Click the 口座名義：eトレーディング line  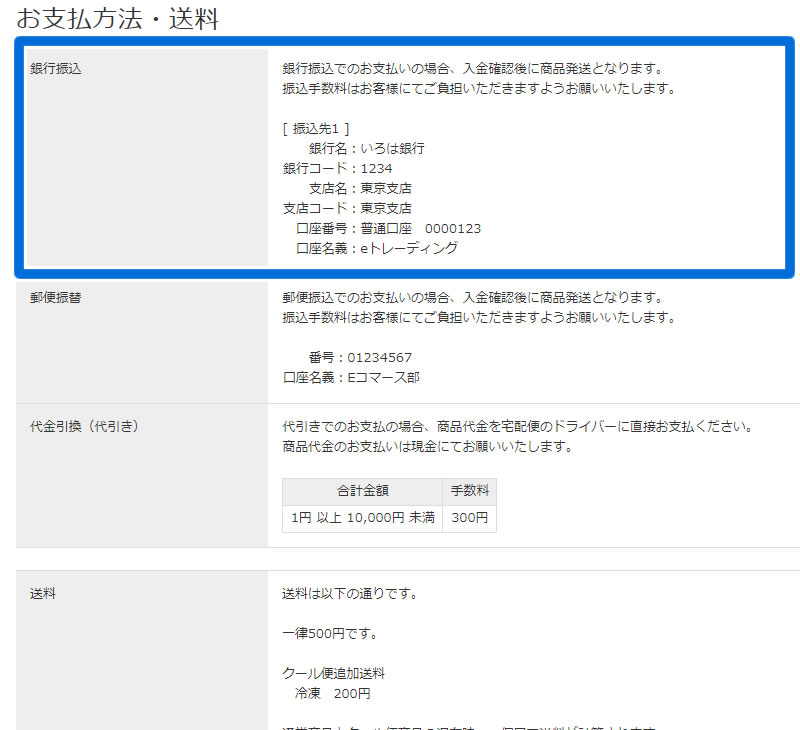[x=377, y=248]
